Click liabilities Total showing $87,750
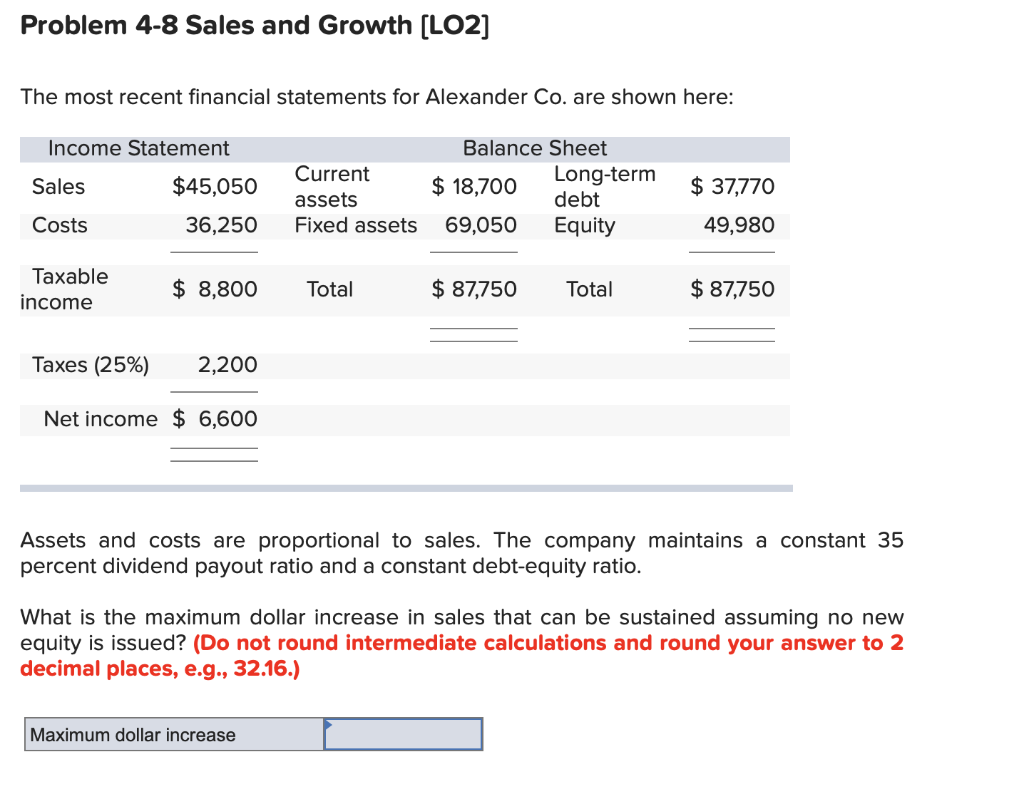1024x804 pixels. pyautogui.click(x=731, y=289)
